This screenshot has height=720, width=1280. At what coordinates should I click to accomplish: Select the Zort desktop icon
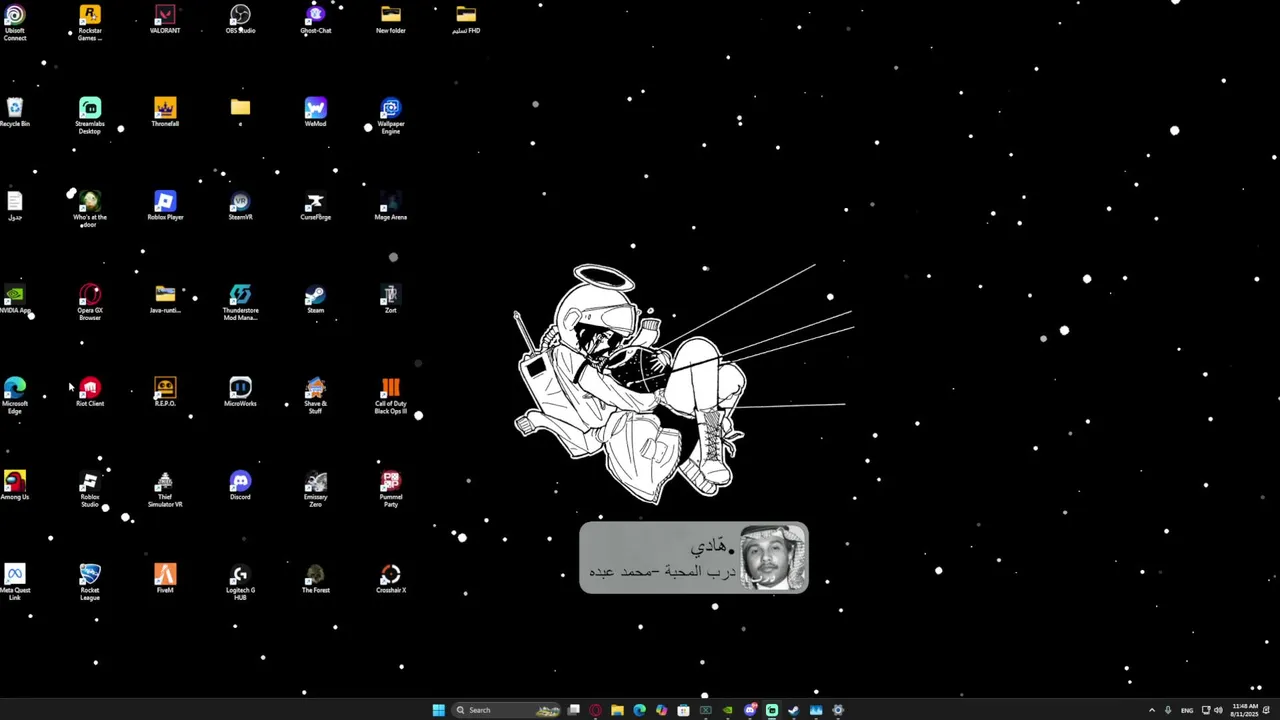click(x=390, y=300)
